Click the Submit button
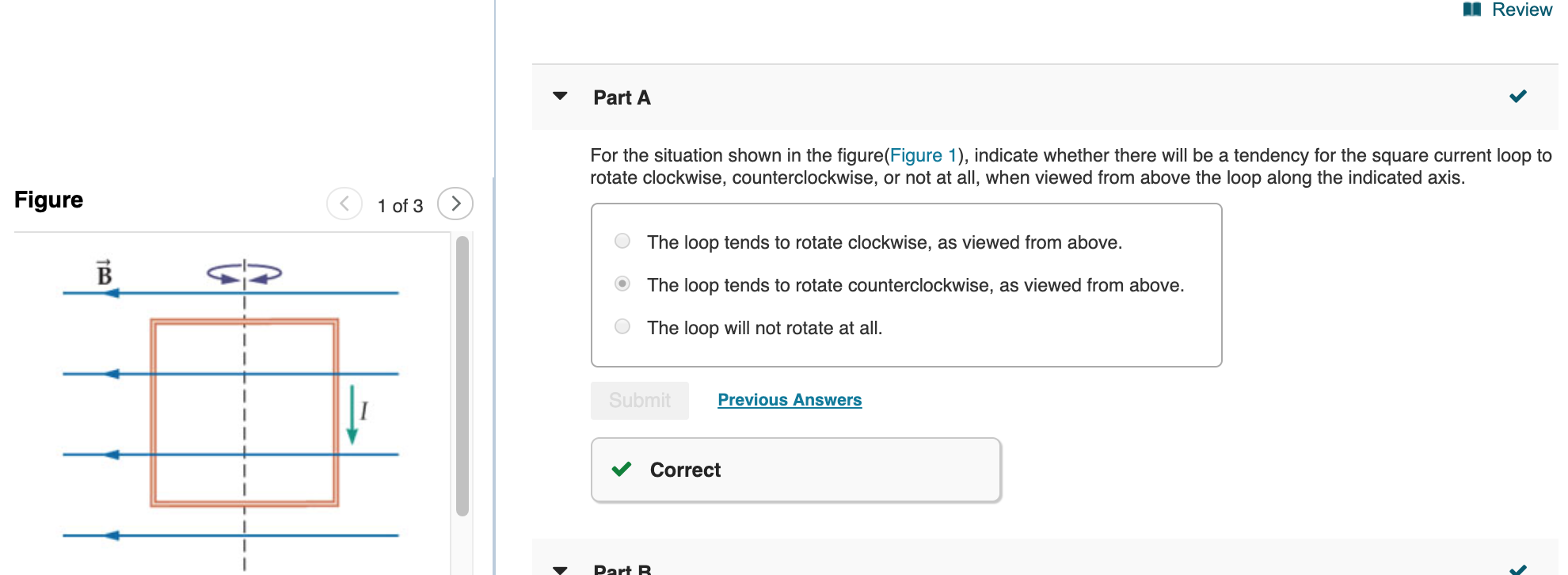1568x575 pixels. pyautogui.click(x=639, y=400)
